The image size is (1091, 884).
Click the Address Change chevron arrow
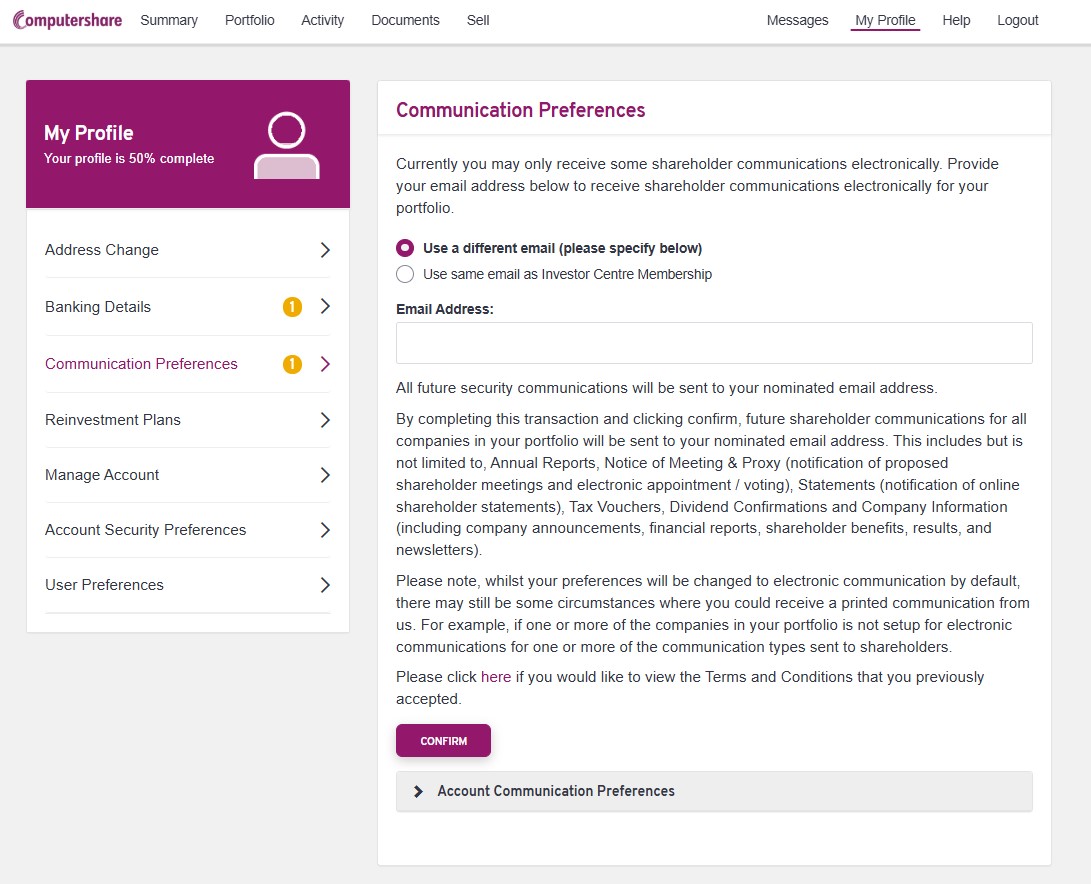tap(325, 250)
